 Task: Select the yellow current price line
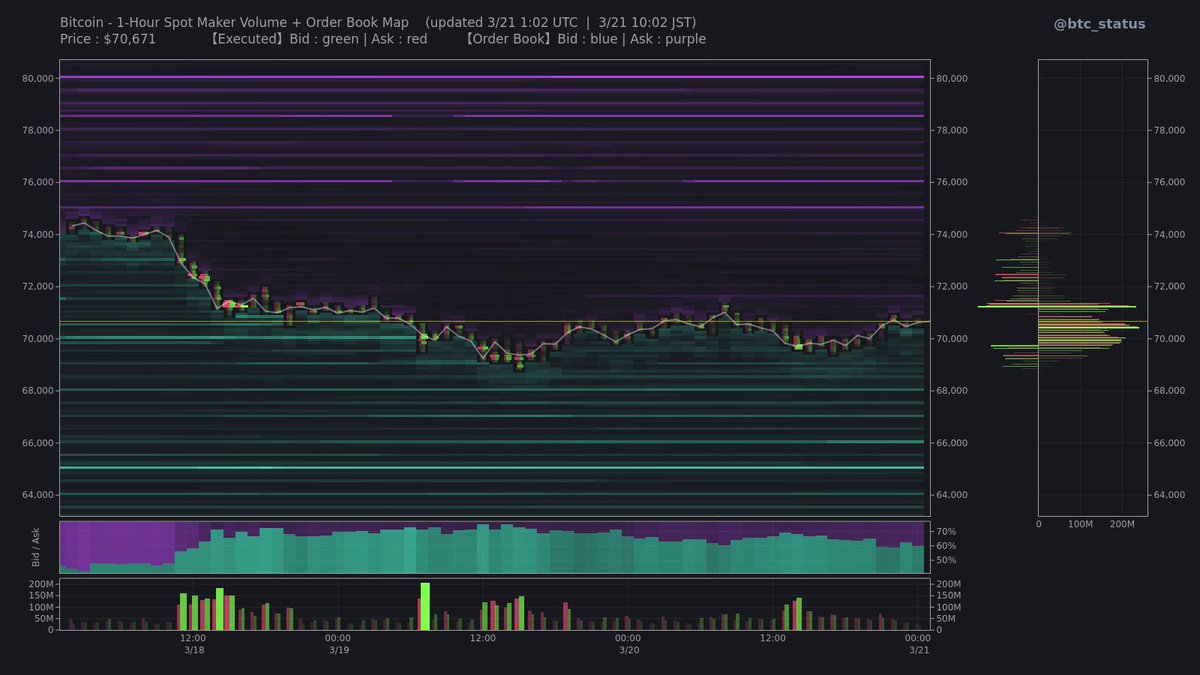600,322
